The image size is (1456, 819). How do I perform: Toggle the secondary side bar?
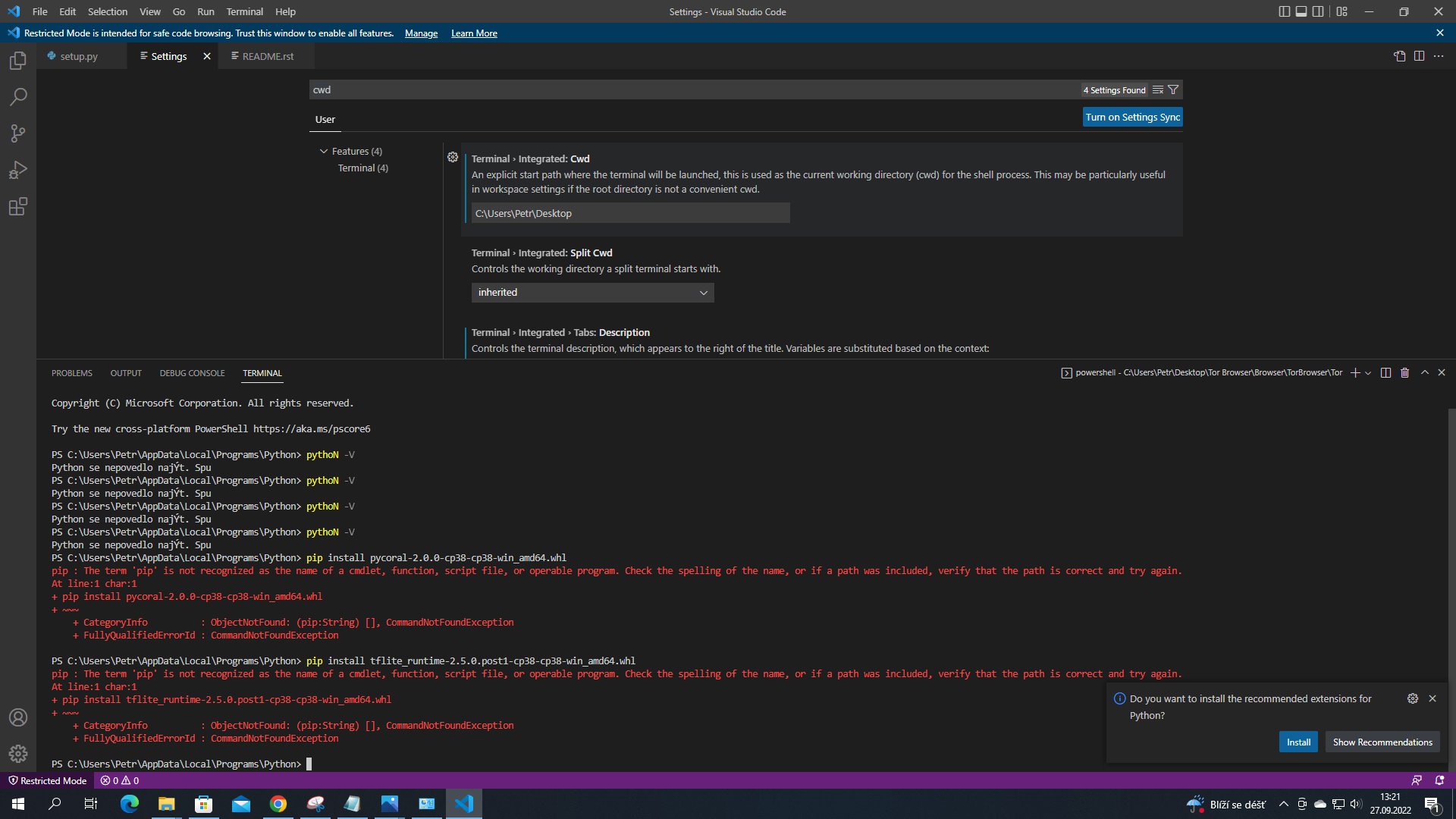pyautogui.click(x=1319, y=11)
